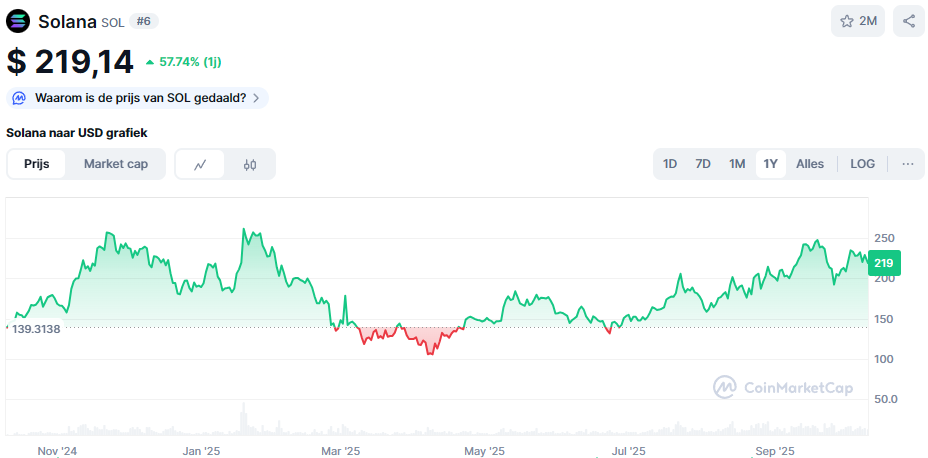Click the AI chat bubble icon

point(20,98)
